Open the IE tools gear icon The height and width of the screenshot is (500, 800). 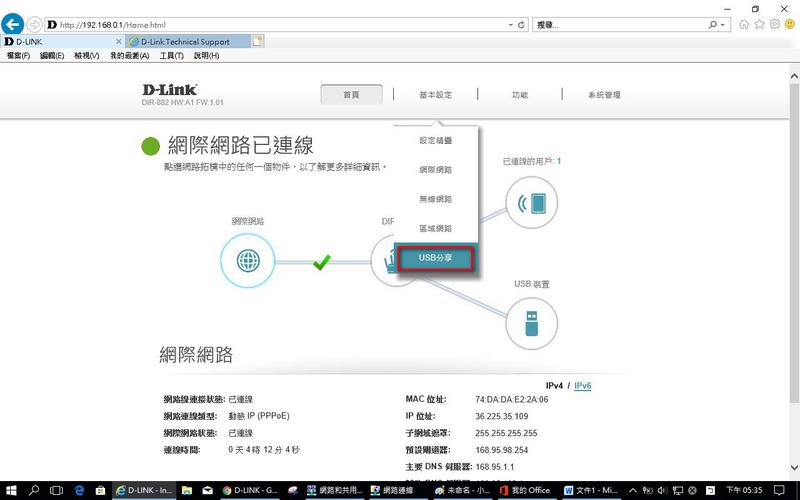(773, 23)
